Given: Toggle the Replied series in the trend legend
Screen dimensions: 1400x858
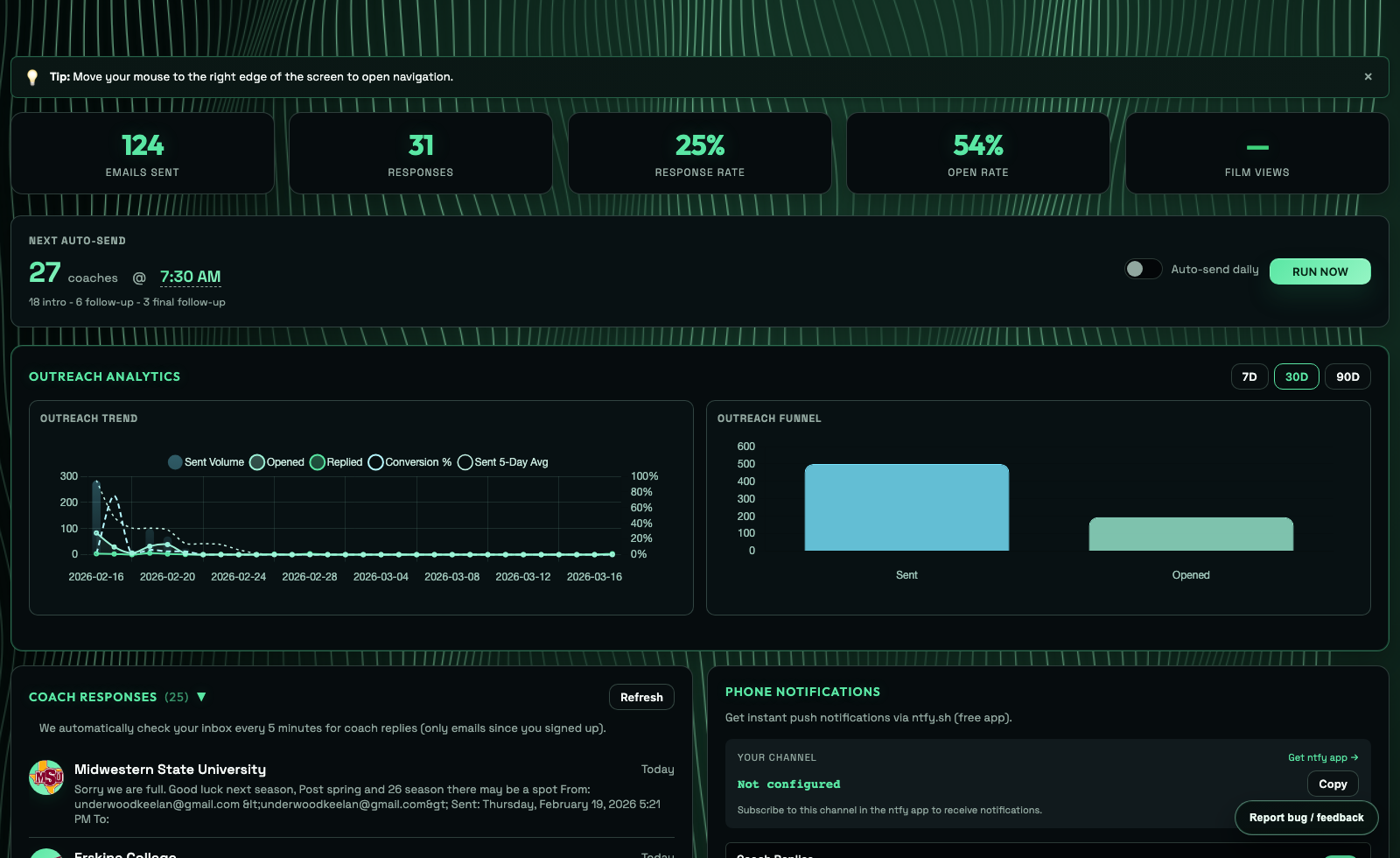Looking at the screenshot, I should tap(318, 462).
